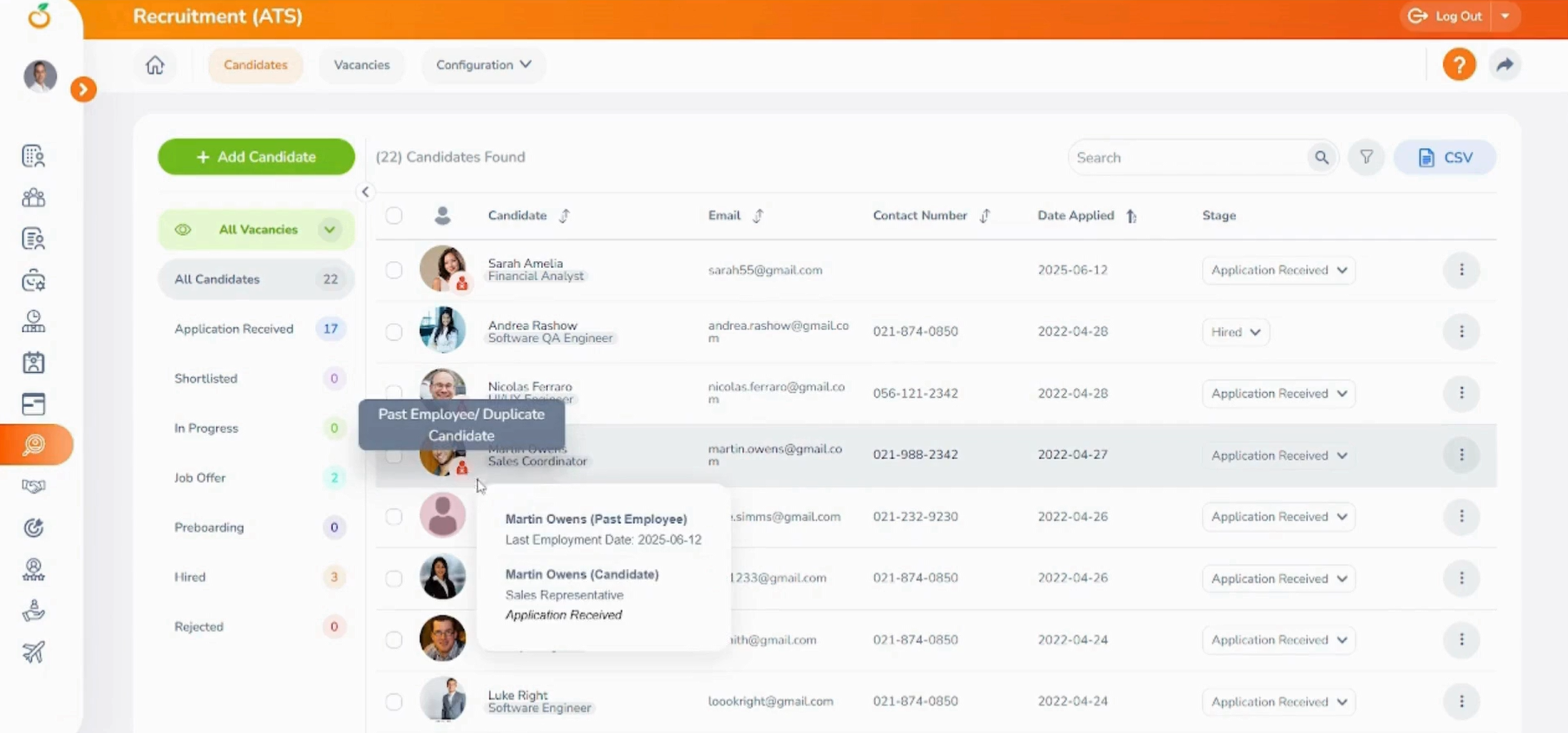
Task: Click the home icon in navigation bar
Action: [154, 65]
